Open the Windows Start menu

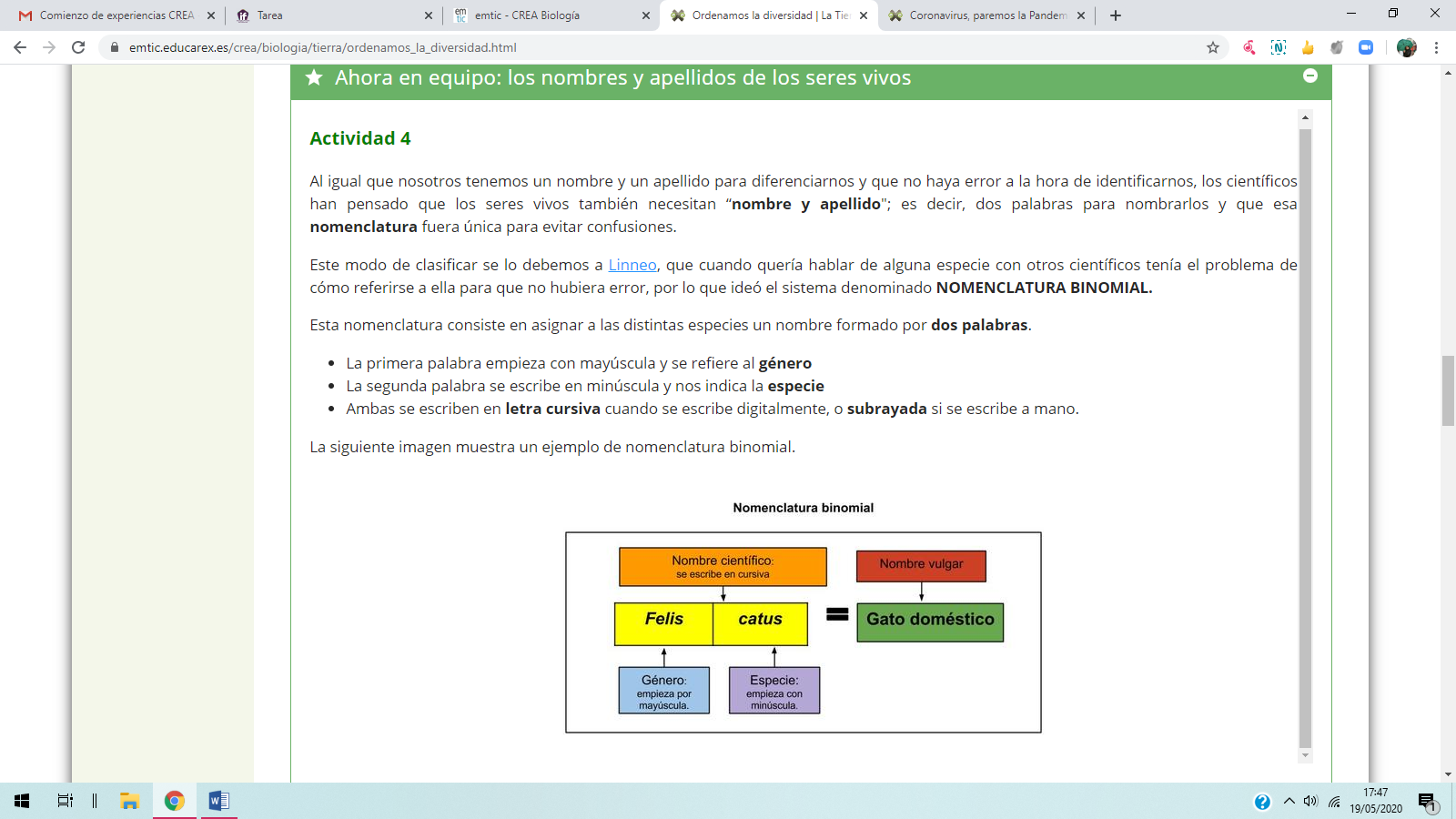click(x=22, y=801)
